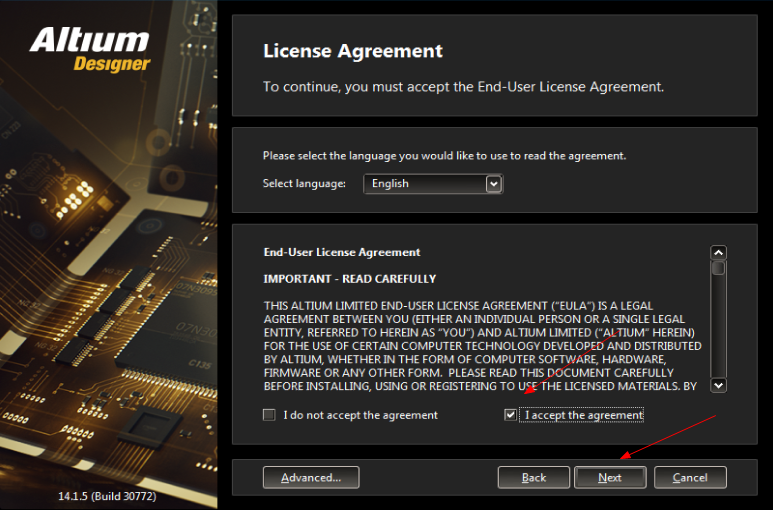Check the 'I do not accept' checkbox
This screenshot has width=773, height=510.
pyautogui.click(x=268, y=415)
